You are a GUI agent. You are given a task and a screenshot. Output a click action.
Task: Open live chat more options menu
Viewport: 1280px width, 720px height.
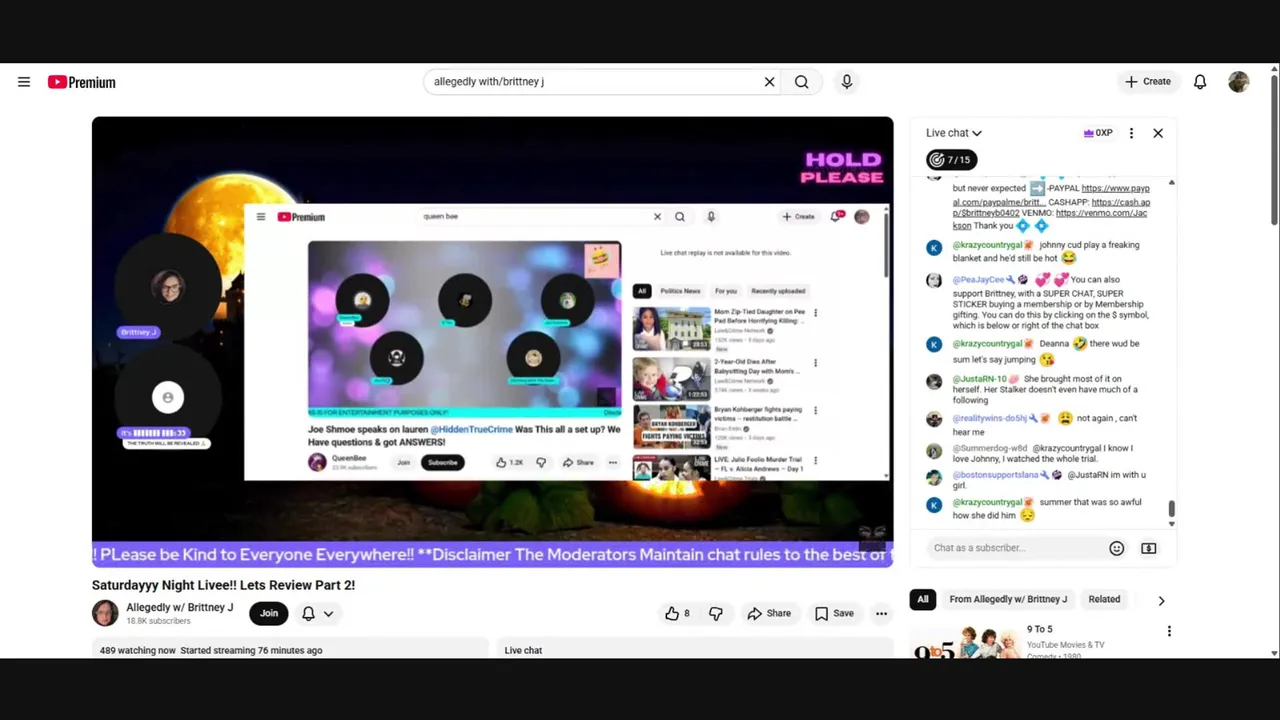(x=1131, y=133)
